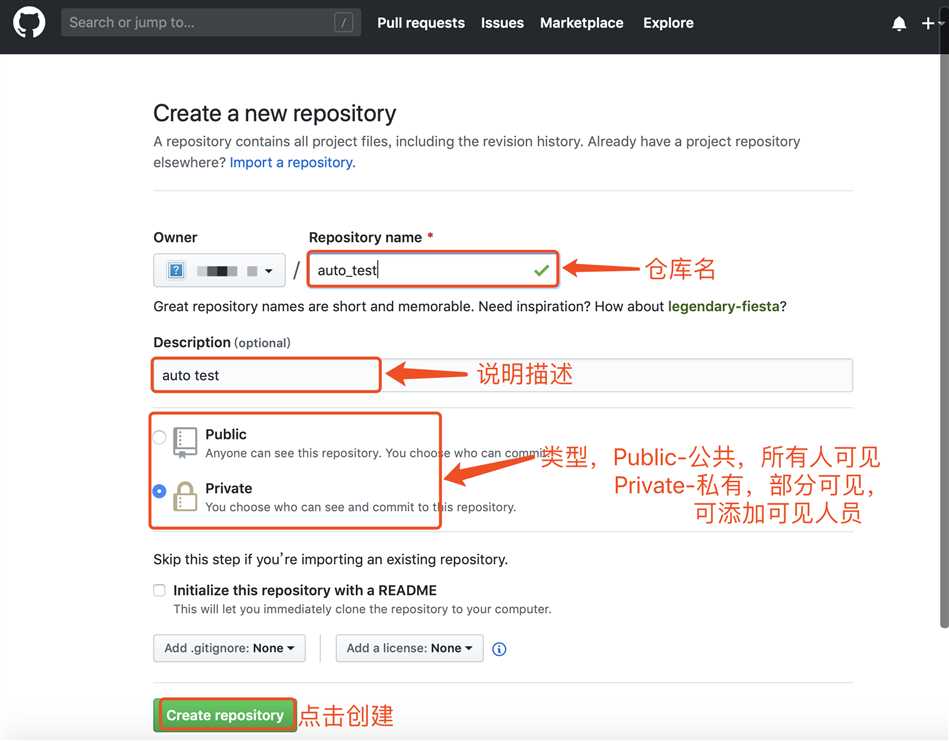This screenshot has height=741, width=949.
Task: Open the notifications bell
Action: tap(899, 24)
